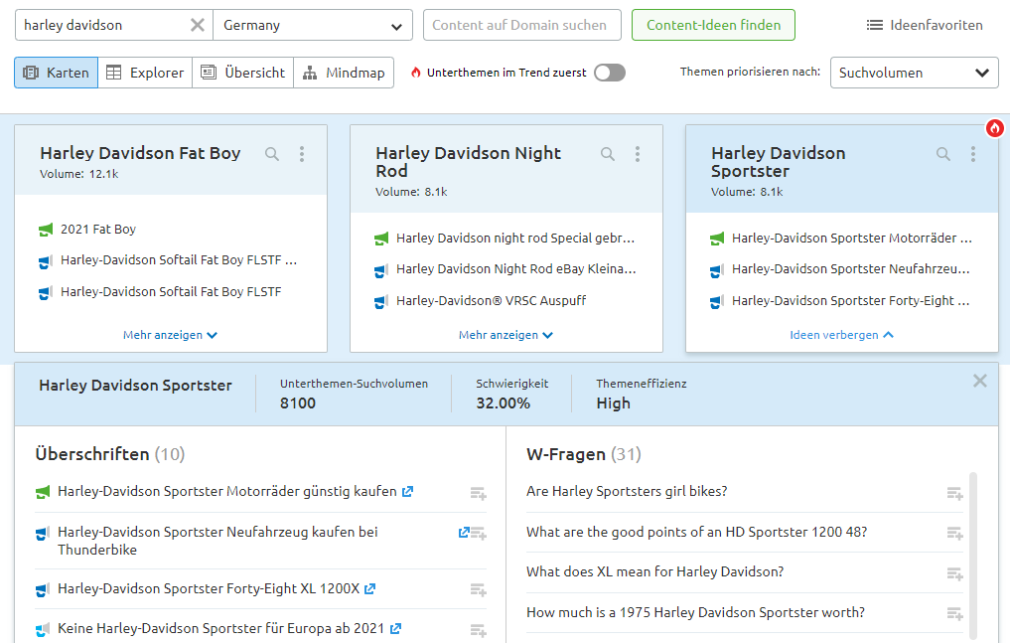Click search icon on Fat Boy card
Image resolution: width=1010 pixels, height=643 pixels.
pyautogui.click(x=272, y=154)
